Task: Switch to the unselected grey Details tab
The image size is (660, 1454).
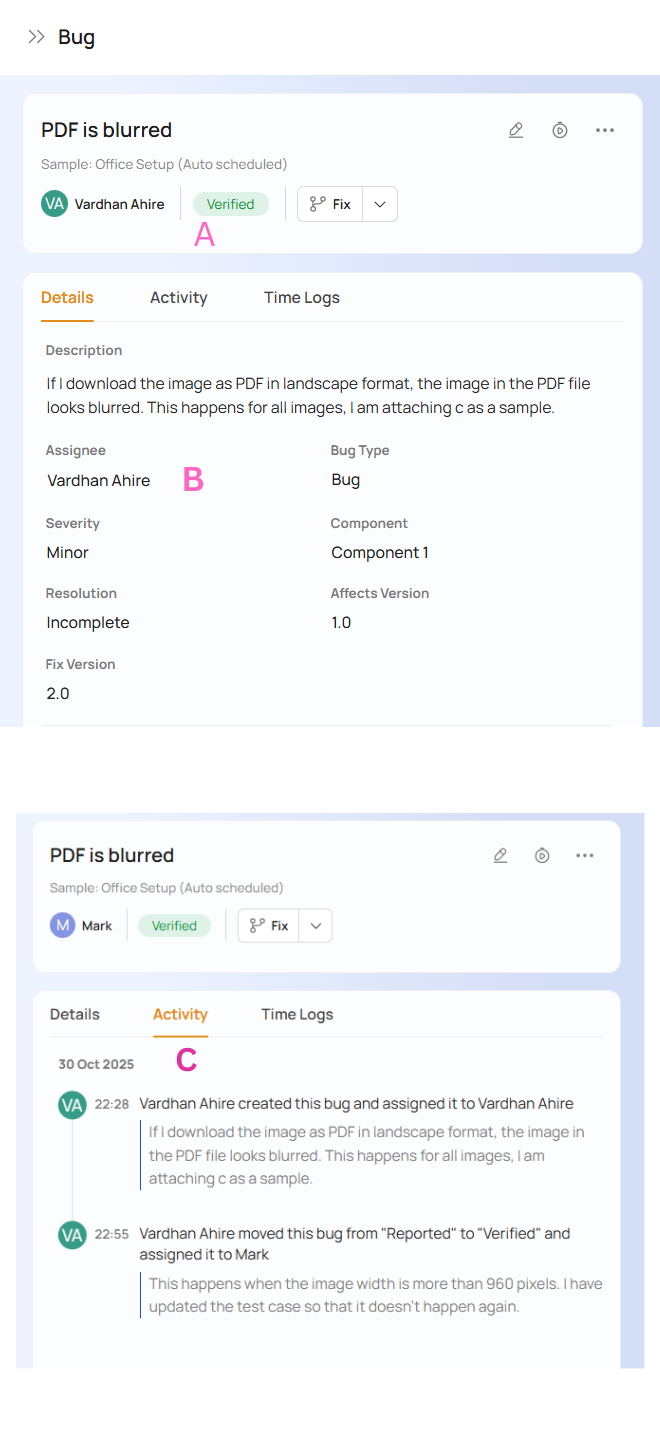Action: pos(75,1014)
